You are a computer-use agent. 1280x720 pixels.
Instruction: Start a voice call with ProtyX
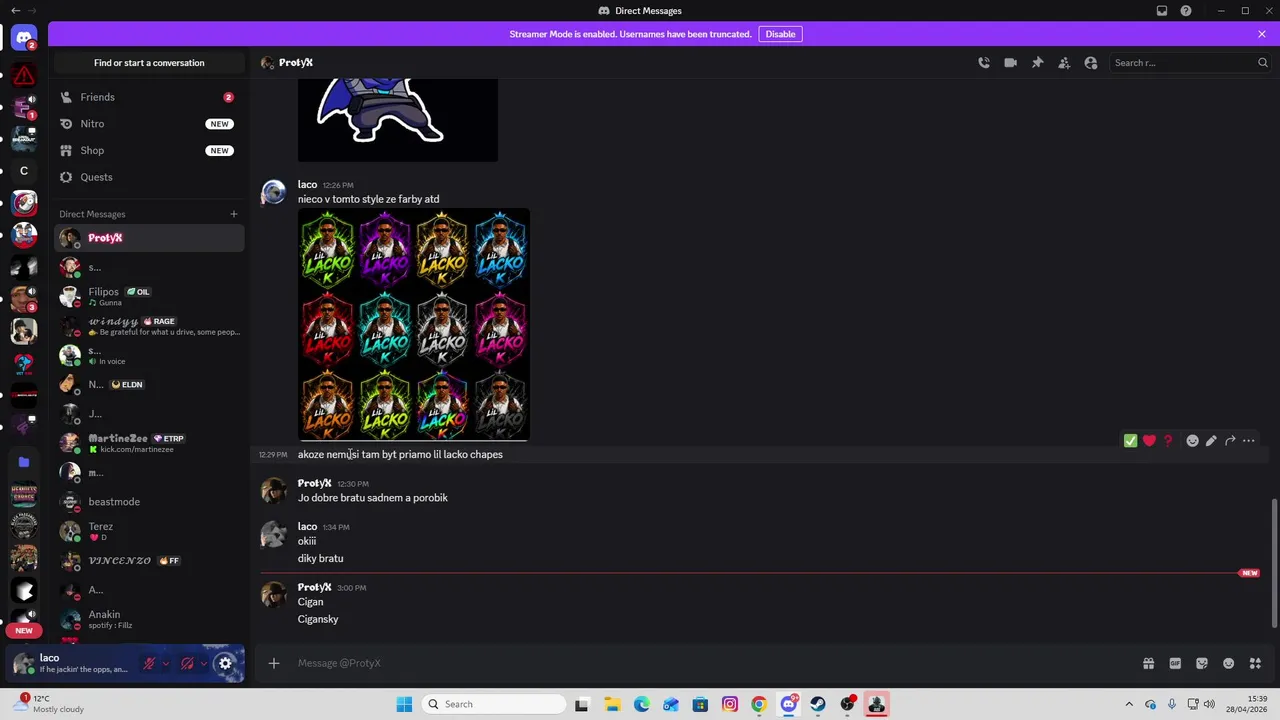pyautogui.click(x=984, y=63)
